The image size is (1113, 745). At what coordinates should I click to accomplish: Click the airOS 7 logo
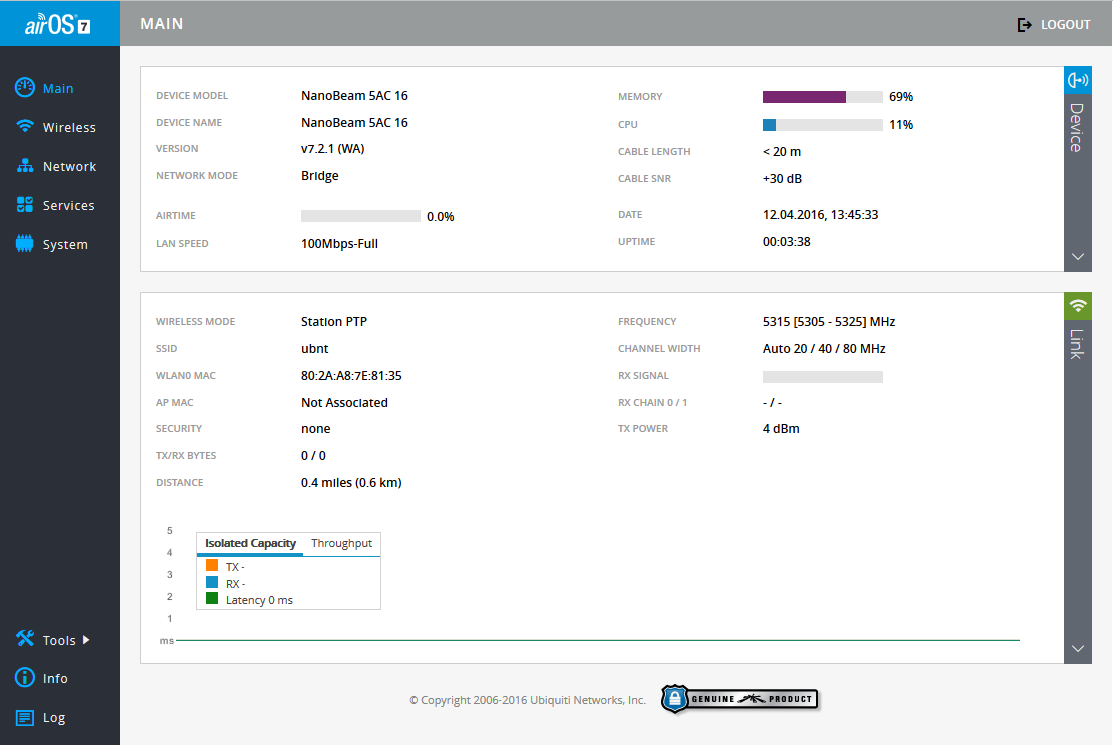tap(57, 25)
